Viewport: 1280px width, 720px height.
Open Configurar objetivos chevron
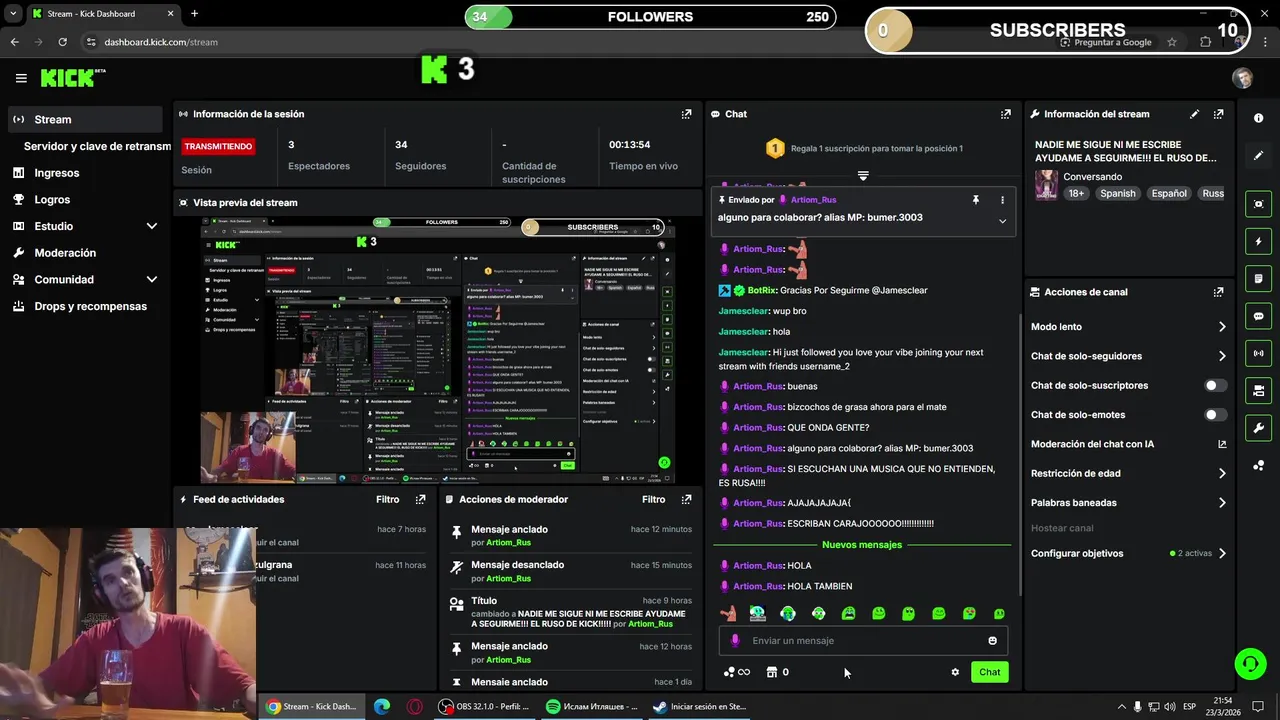[1221, 553]
